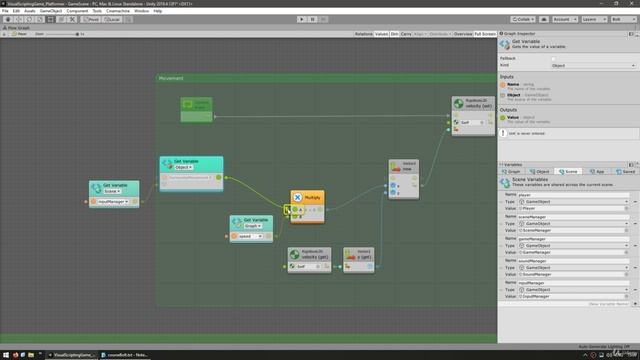This screenshot has height=360, width=640.
Task: Toggle the Carry option in graph toolbar
Action: point(406,34)
